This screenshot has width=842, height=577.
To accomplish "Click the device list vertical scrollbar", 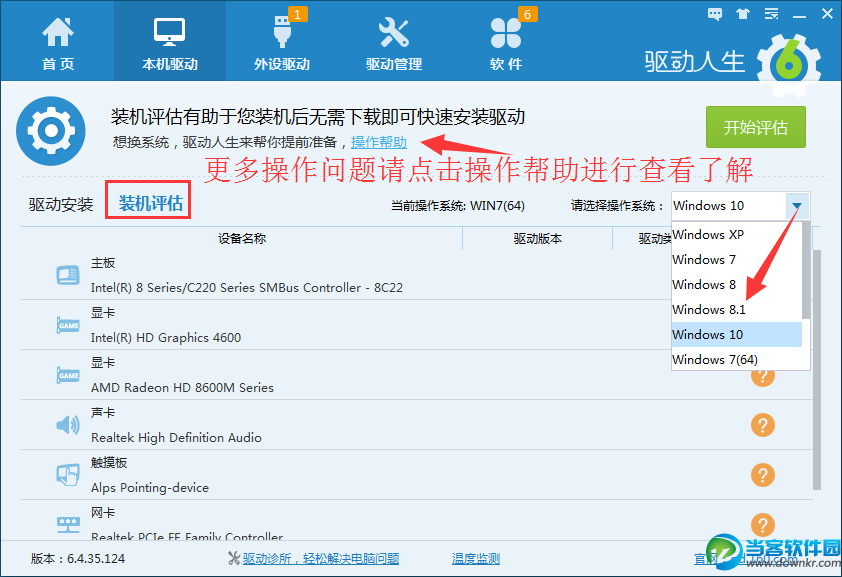I will (x=817, y=369).
